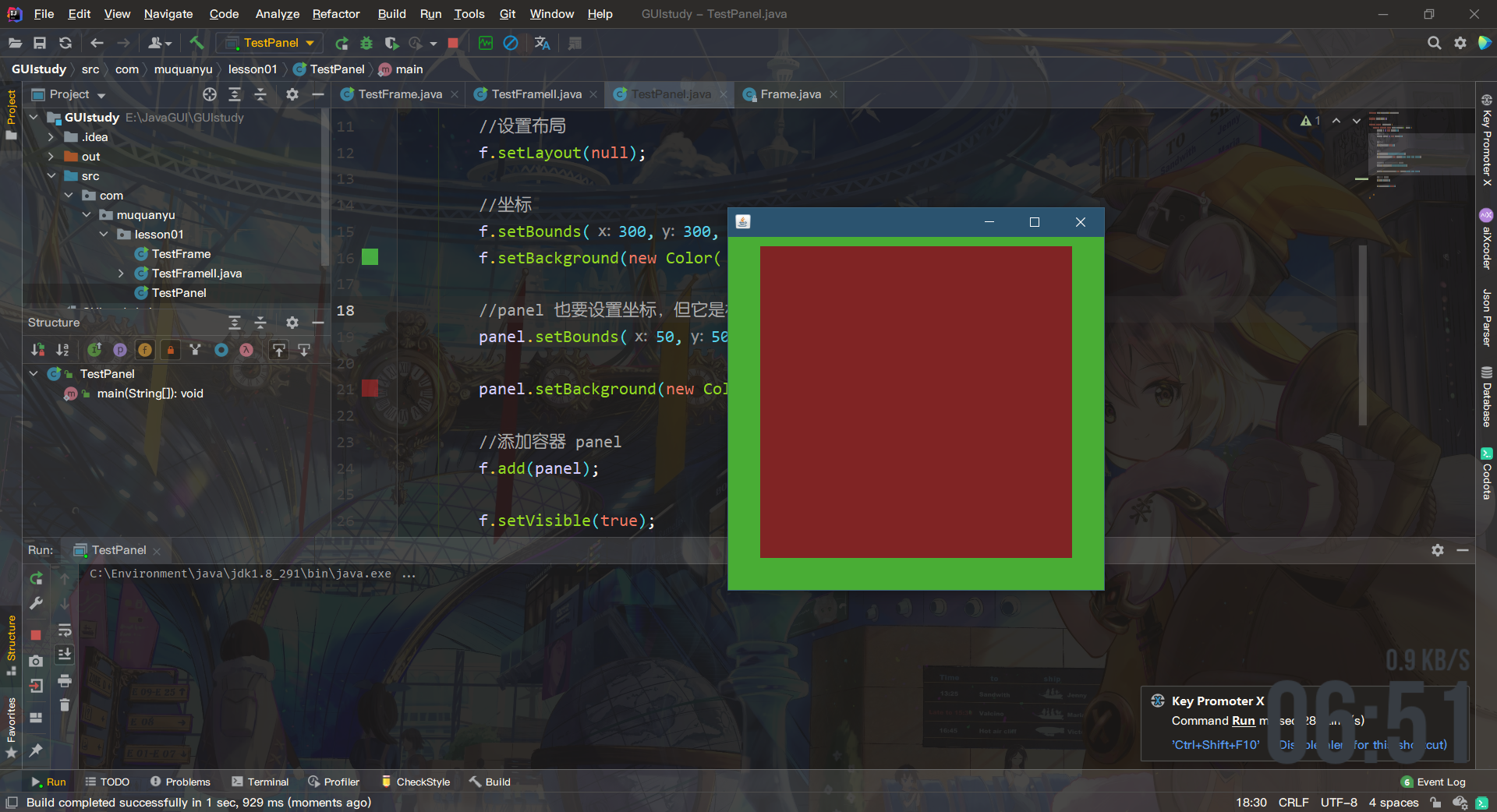Stop the program via main toolbar red square
The width and height of the screenshot is (1497, 812).
click(453, 43)
